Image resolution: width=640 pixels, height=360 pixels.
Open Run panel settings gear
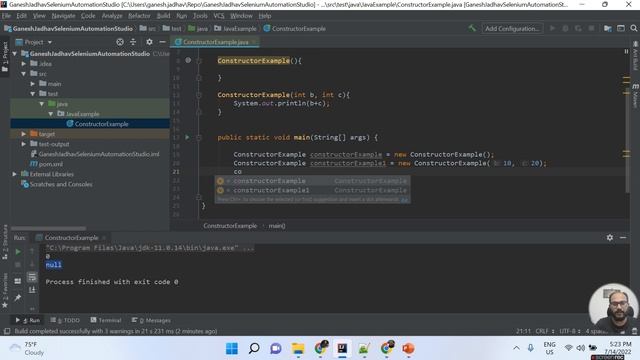click(x=609, y=238)
